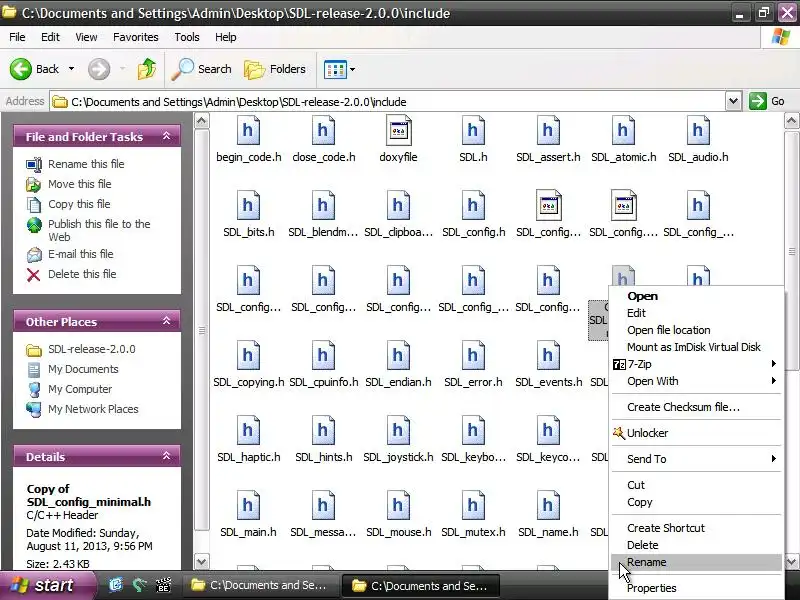This screenshot has height=600, width=800.
Task: Select the doxyfile icon
Action: coord(398,131)
